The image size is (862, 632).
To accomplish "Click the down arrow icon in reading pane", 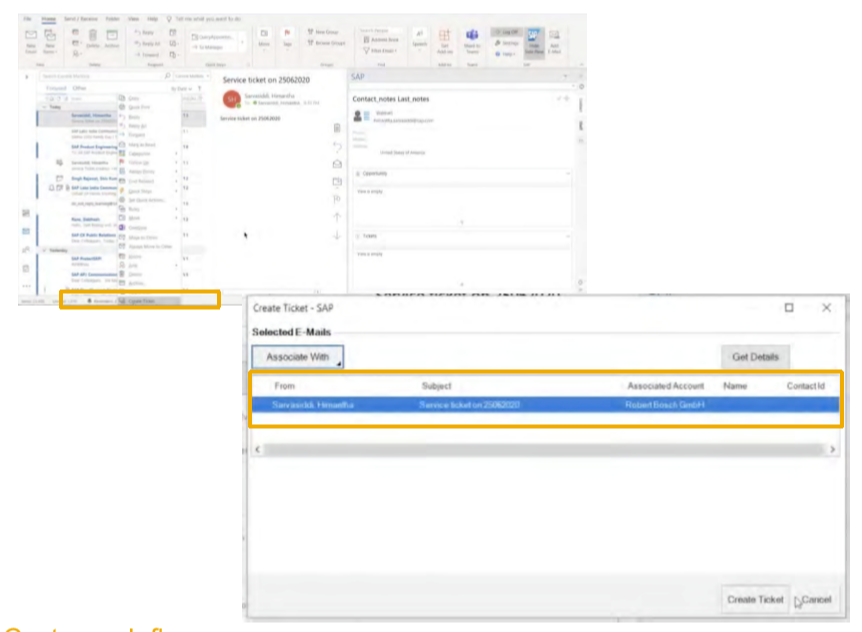I will pyautogui.click(x=337, y=235).
